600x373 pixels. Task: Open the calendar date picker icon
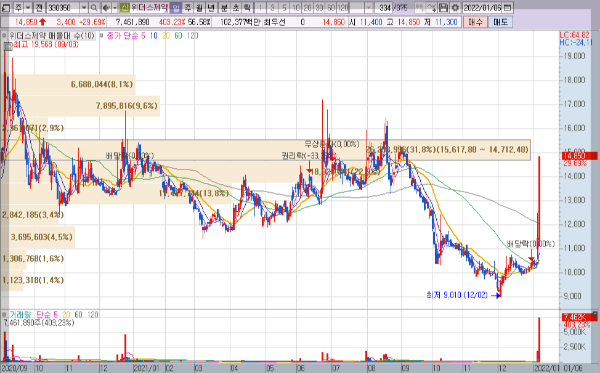(x=507, y=7)
